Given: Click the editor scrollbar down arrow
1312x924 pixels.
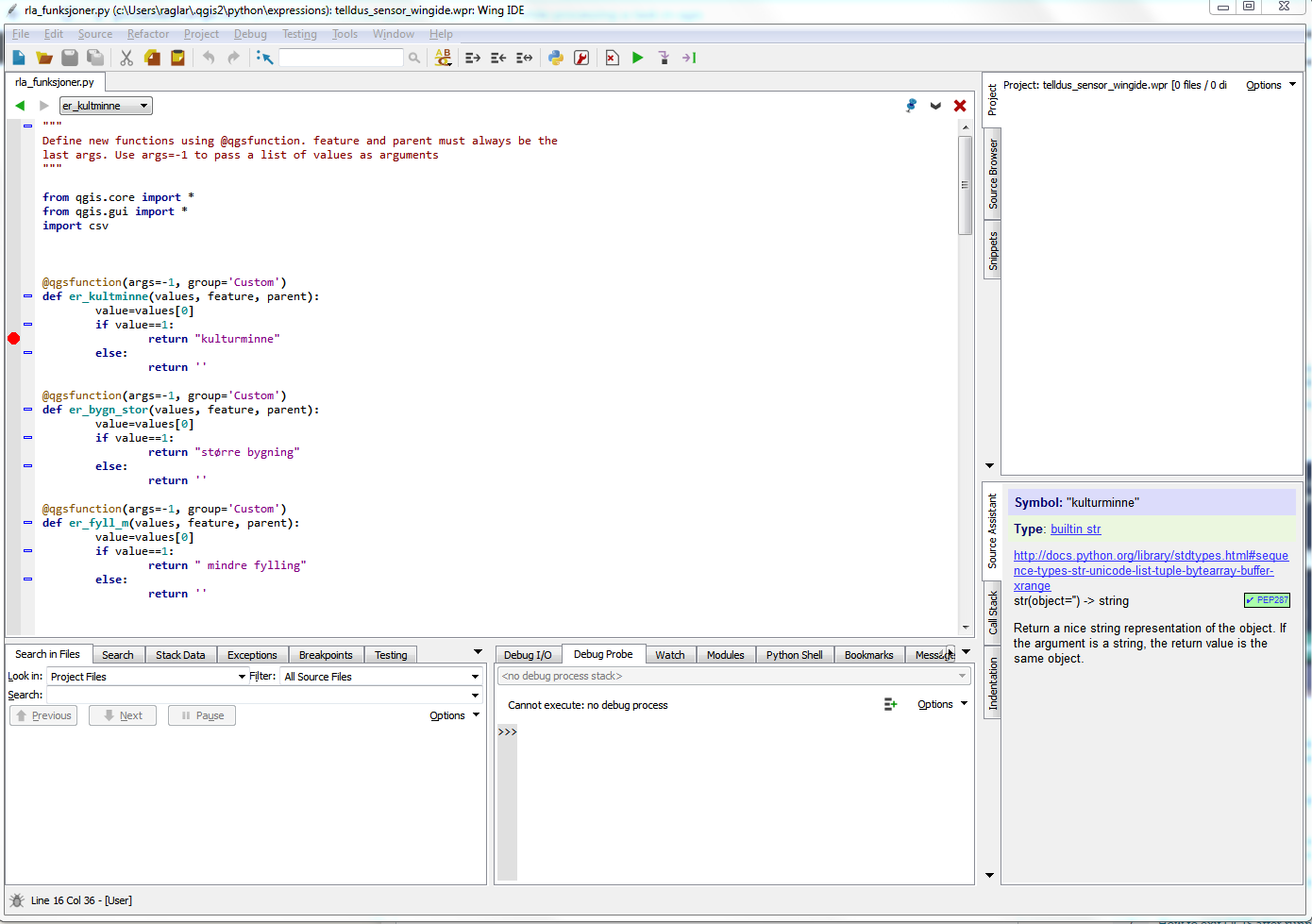Looking at the screenshot, I should click(x=965, y=628).
